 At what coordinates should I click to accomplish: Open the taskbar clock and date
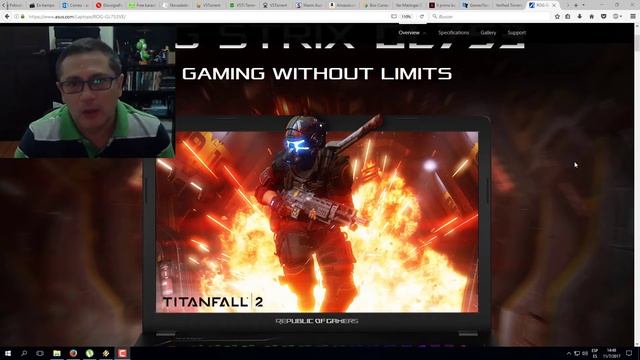coord(611,353)
